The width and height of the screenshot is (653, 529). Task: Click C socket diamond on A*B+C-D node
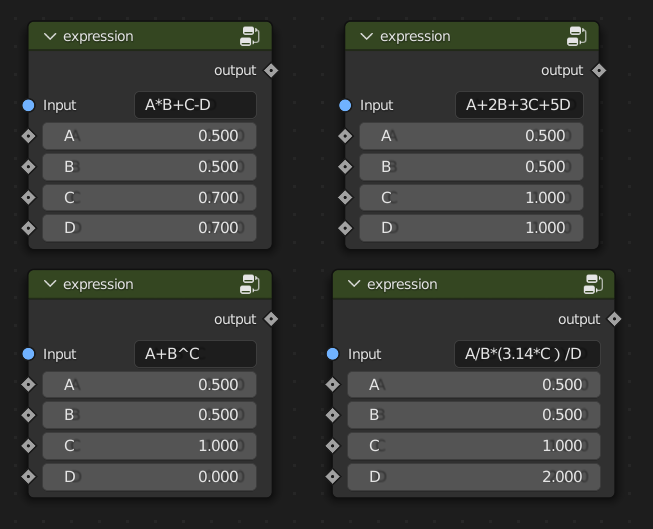pyautogui.click(x=28, y=197)
